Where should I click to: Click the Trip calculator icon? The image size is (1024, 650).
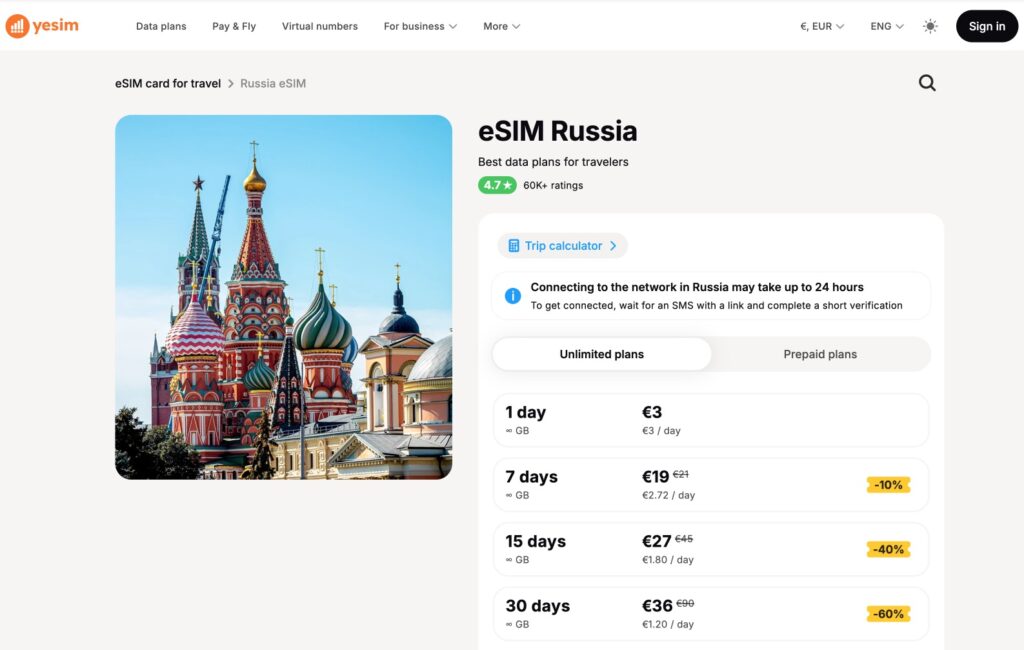(x=514, y=246)
